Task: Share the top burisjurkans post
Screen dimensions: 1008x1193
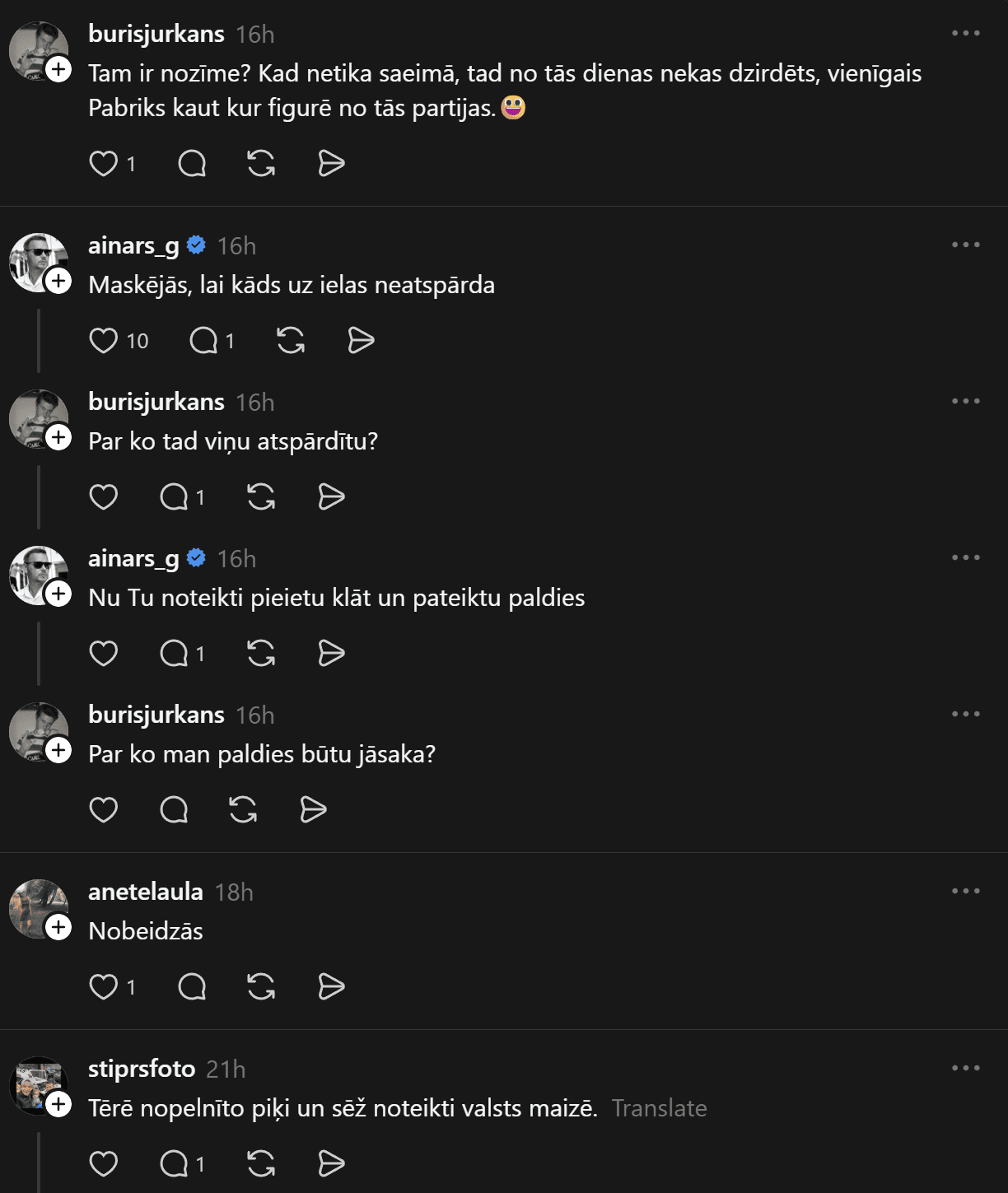Action: [331, 164]
